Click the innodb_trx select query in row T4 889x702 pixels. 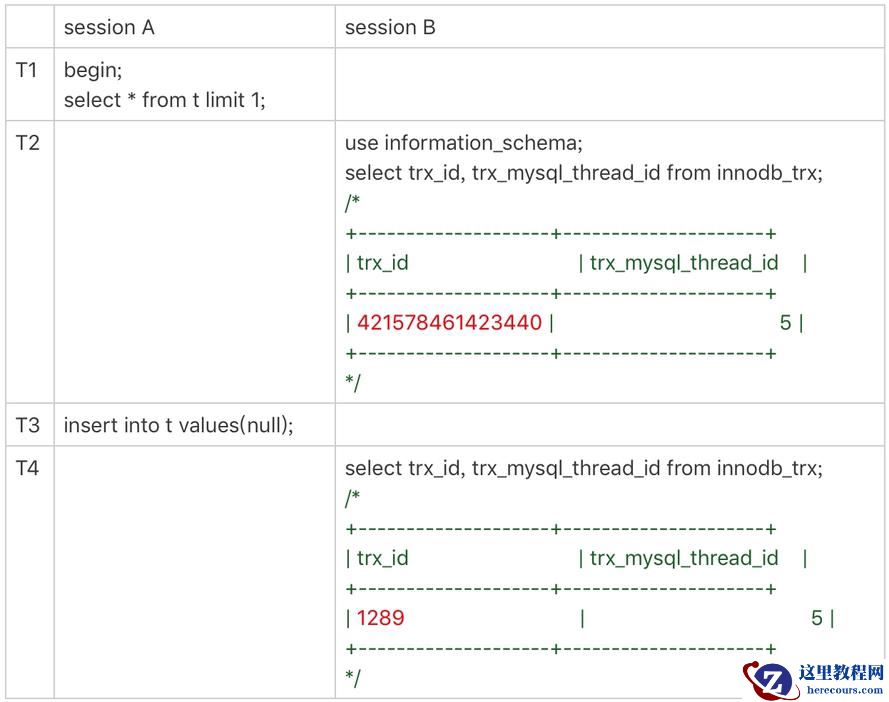584,467
